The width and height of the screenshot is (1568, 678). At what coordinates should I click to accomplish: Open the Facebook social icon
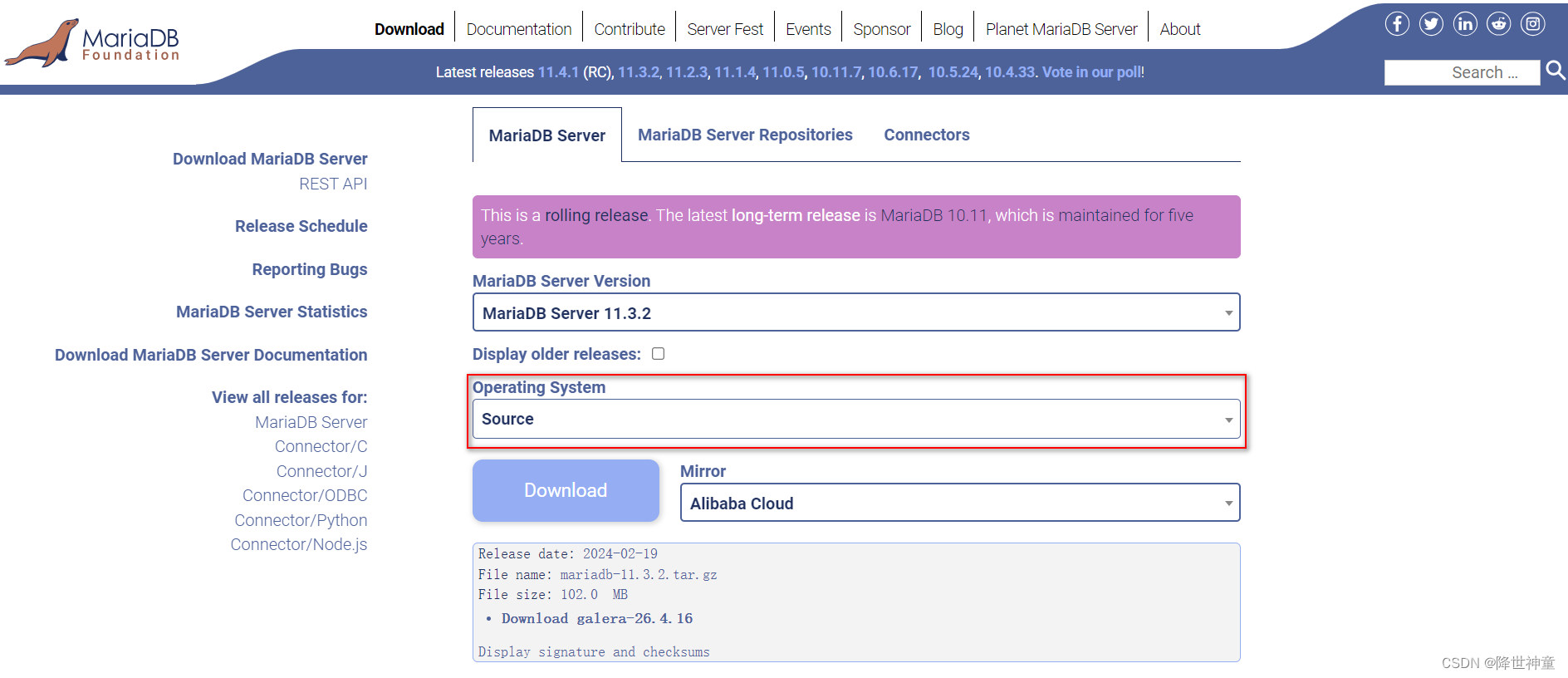1397,24
